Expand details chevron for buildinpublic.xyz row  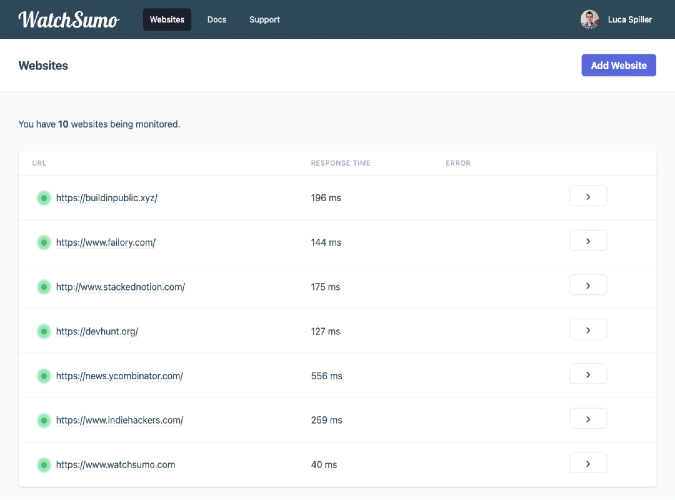588,196
